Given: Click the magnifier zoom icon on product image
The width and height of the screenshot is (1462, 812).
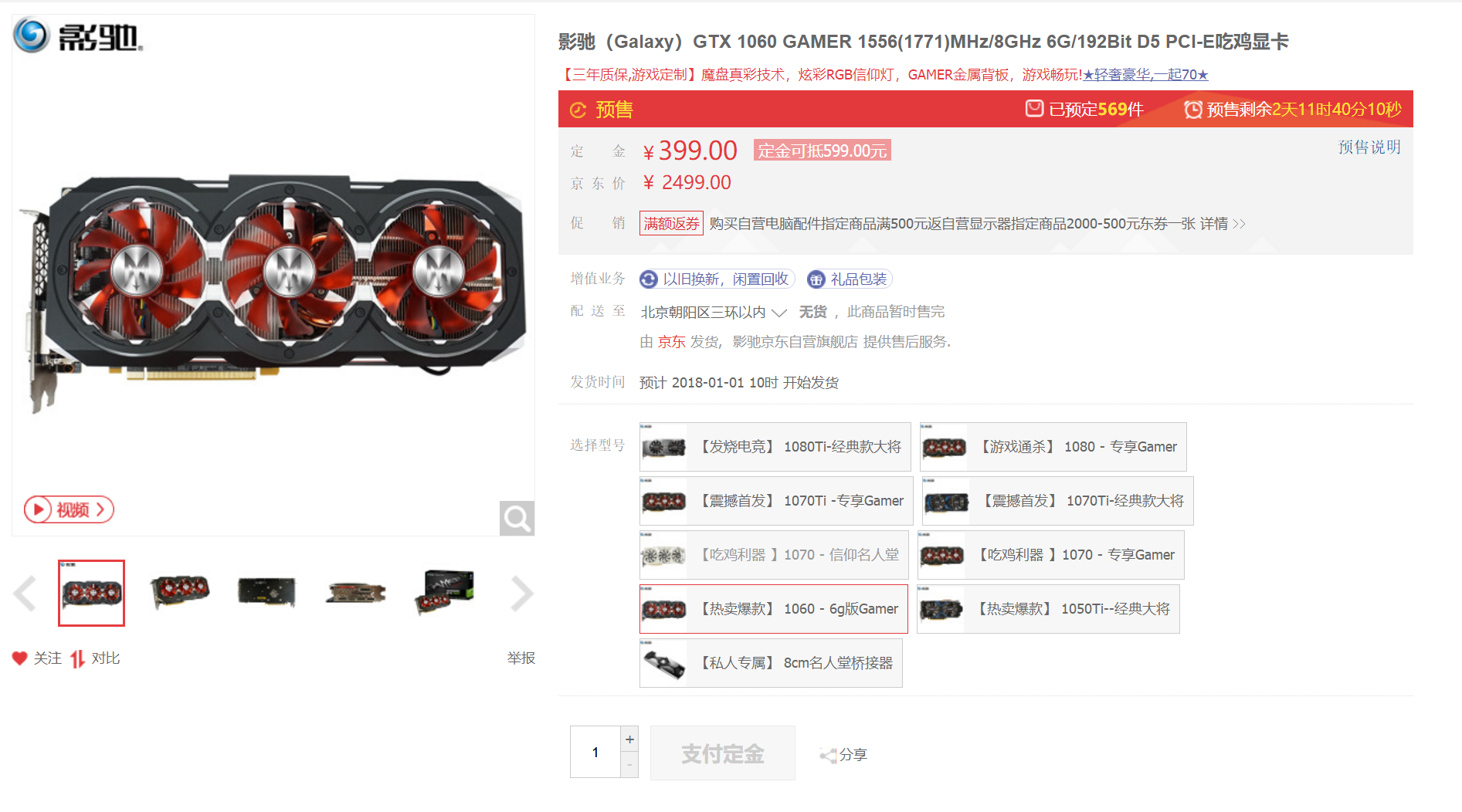Looking at the screenshot, I should [x=517, y=518].
